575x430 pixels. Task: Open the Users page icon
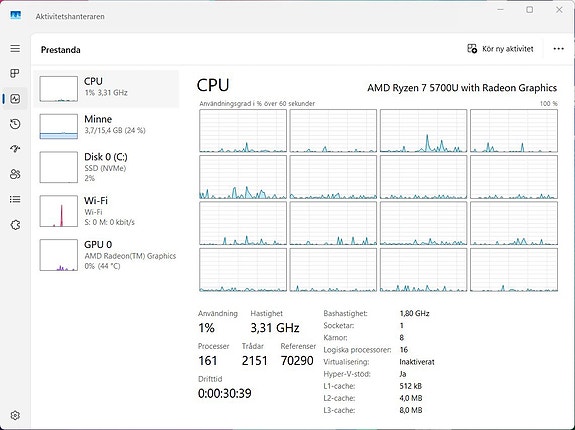[x=15, y=174]
